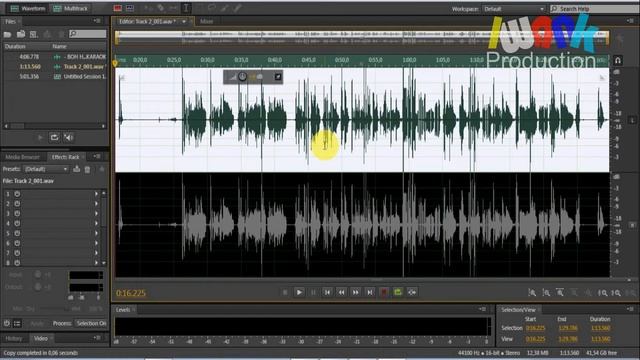Click the Selection Start time value

coord(535,328)
